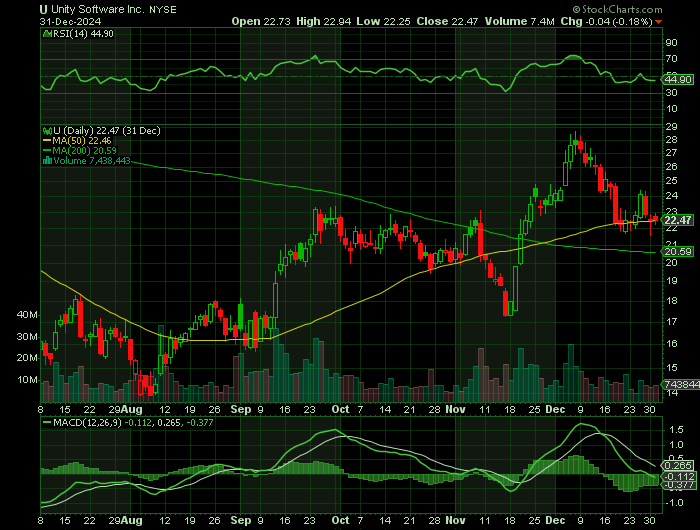Image resolution: width=700 pixels, height=530 pixels.
Task: Click the 40M volume axis label
Action: click(27, 315)
